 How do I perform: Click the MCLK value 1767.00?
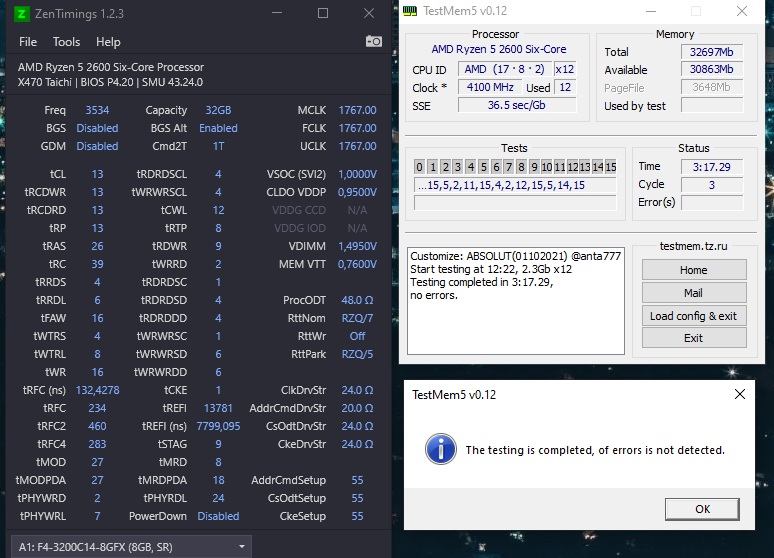coord(357,110)
